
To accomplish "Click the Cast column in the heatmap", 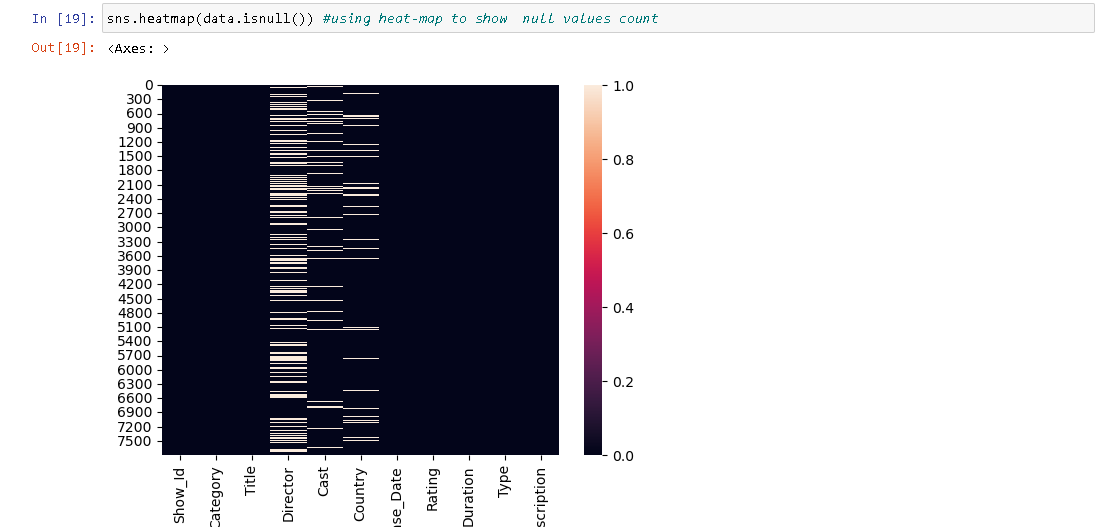I will [324, 270].
